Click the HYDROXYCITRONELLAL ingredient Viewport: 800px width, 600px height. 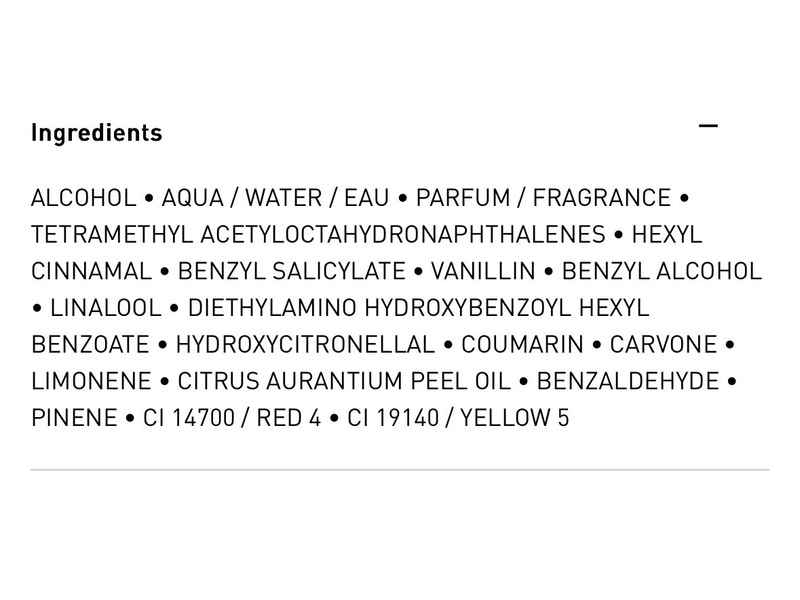(305, 345)
